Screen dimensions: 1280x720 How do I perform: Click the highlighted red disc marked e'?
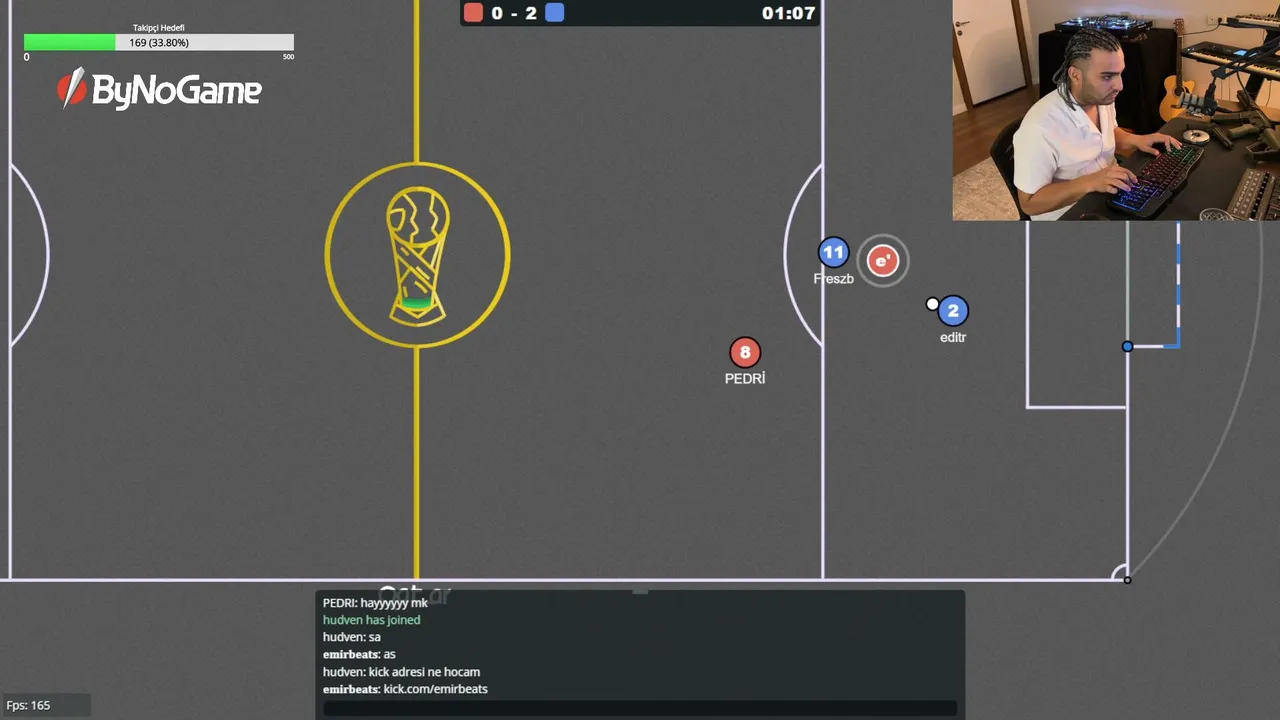882,261
